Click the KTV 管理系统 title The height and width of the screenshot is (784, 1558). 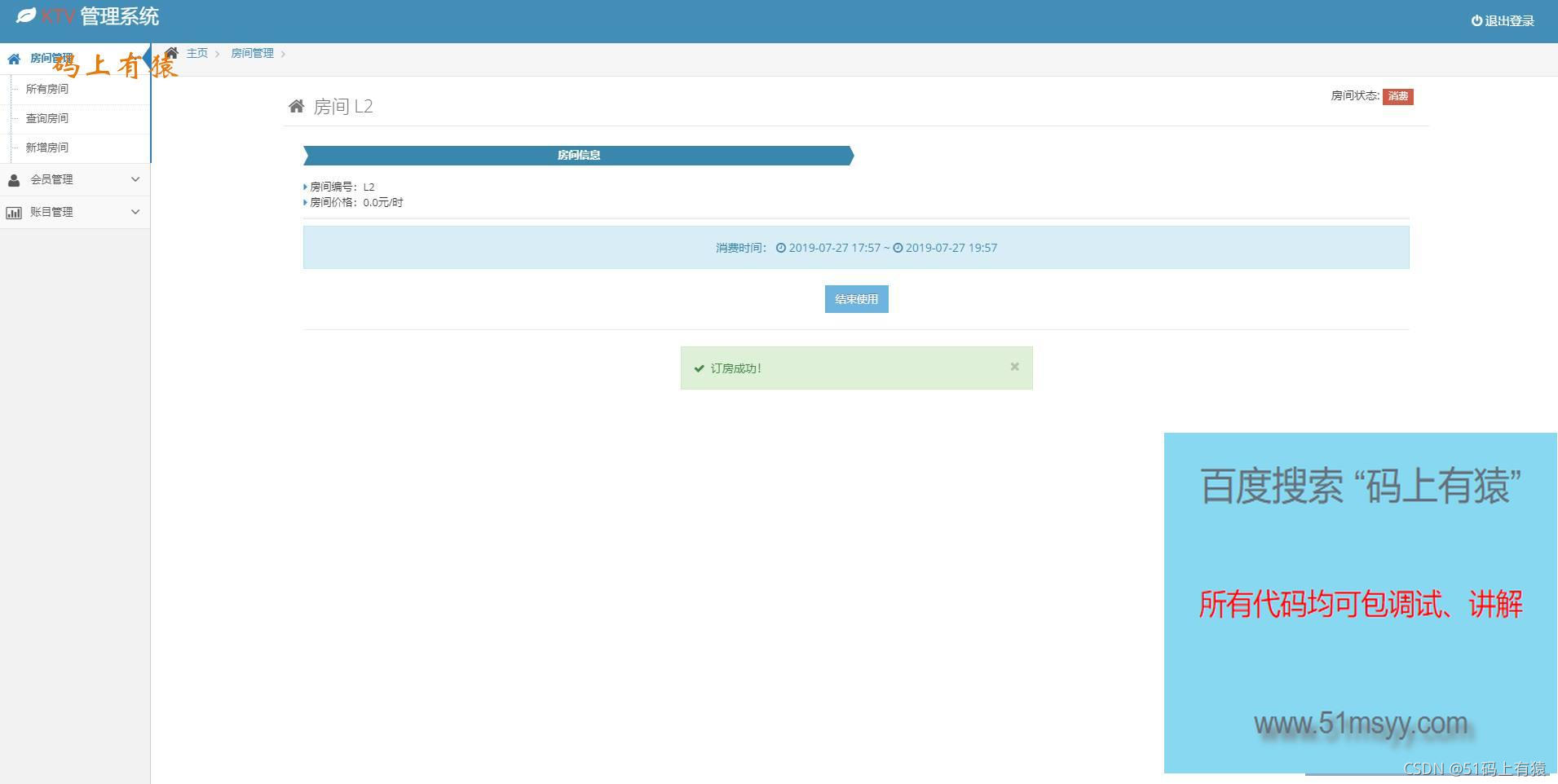click(x=100, y=16)
